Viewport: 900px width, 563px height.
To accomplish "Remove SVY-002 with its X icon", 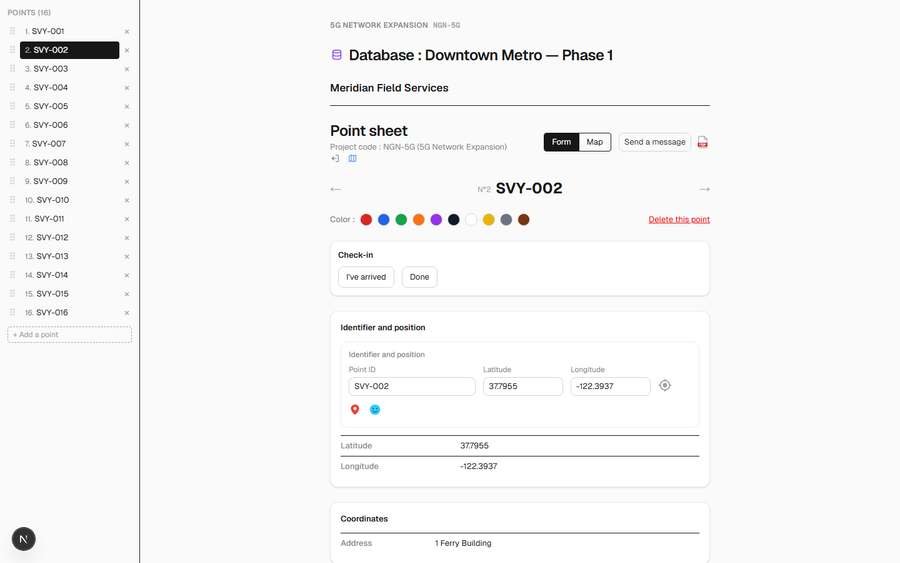I will pyautogui.click(x=127, y=51).
